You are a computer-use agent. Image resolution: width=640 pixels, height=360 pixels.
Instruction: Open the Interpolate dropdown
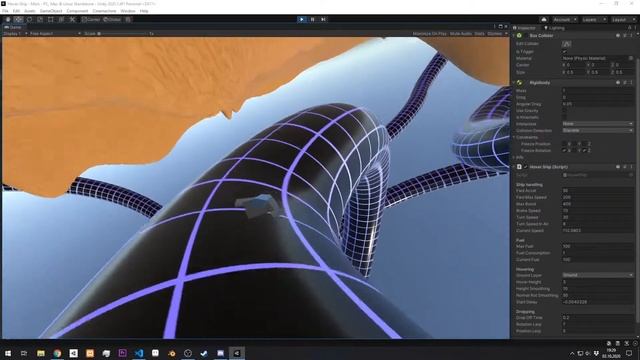pos(598,124)
